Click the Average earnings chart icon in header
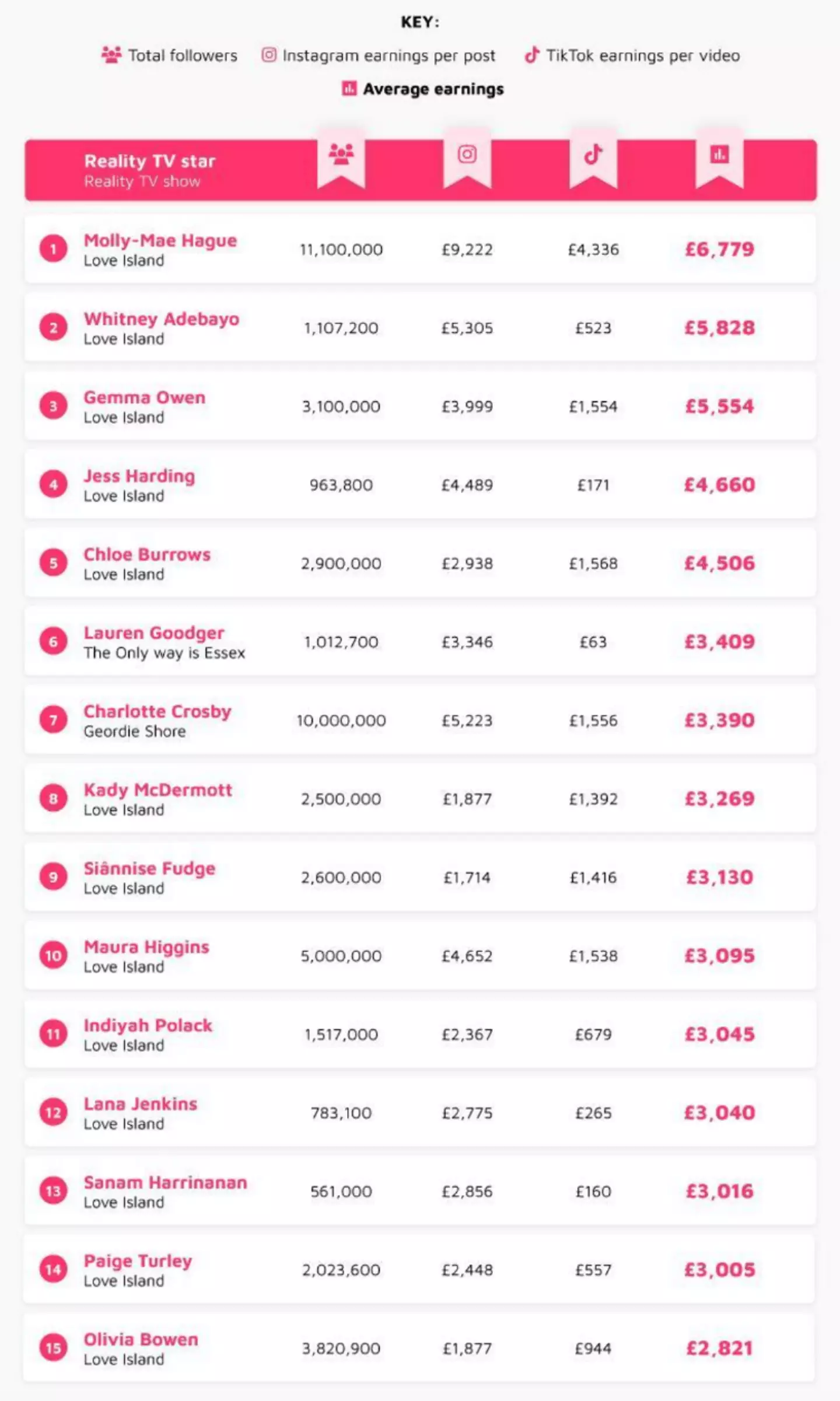This screenshot has width=840, height=1401. coord(719,155)
